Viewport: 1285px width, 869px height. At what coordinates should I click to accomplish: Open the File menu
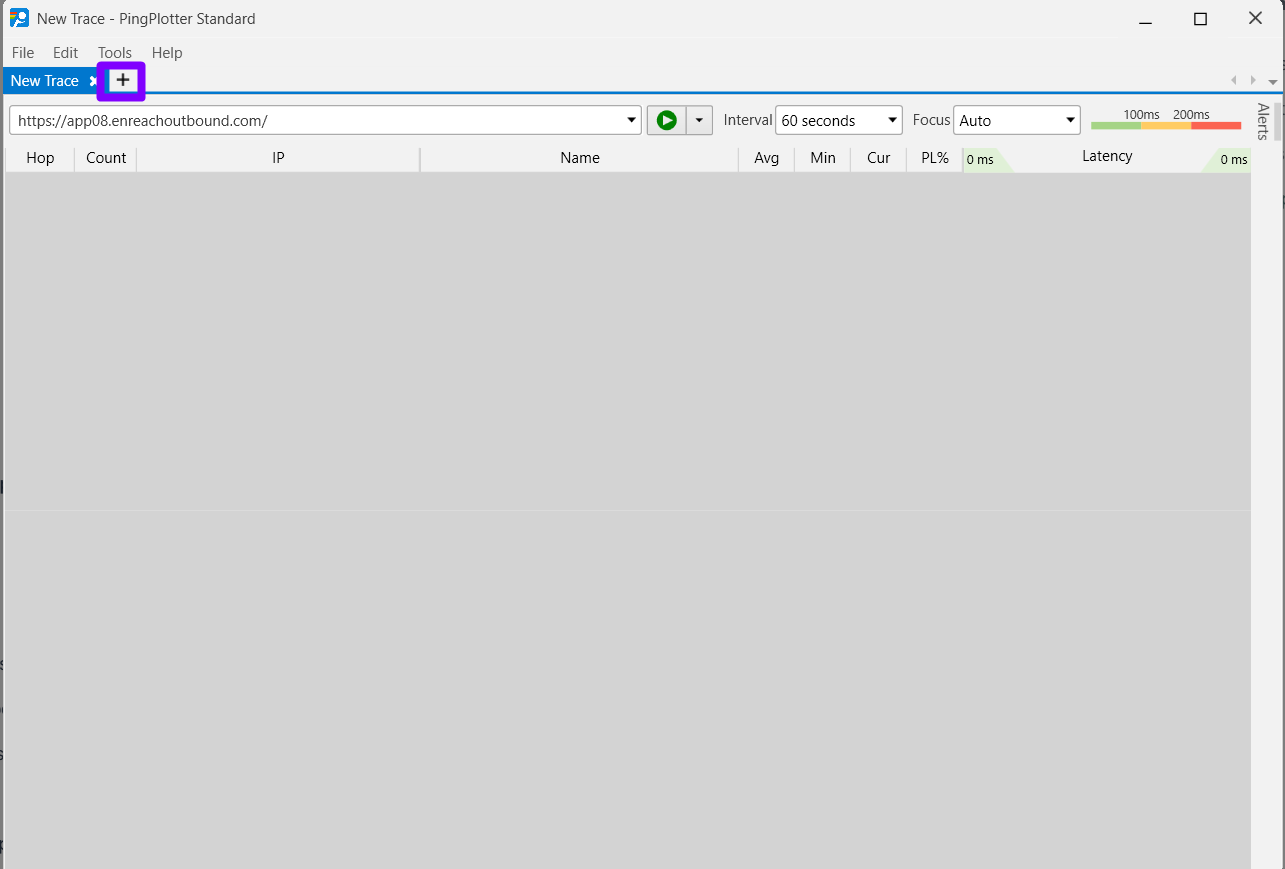click(23, 53)
